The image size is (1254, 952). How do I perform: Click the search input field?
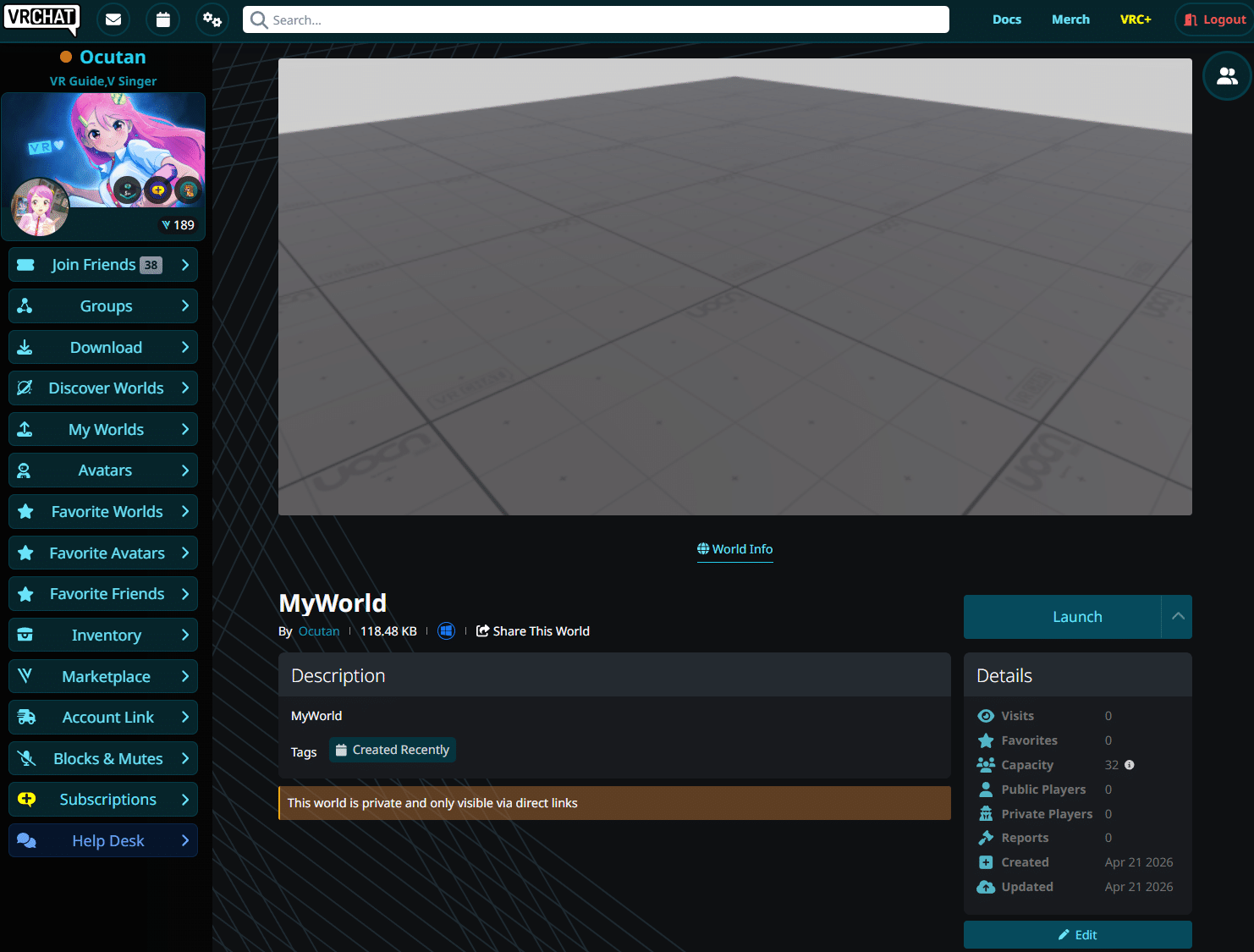(x=596, y=19)
